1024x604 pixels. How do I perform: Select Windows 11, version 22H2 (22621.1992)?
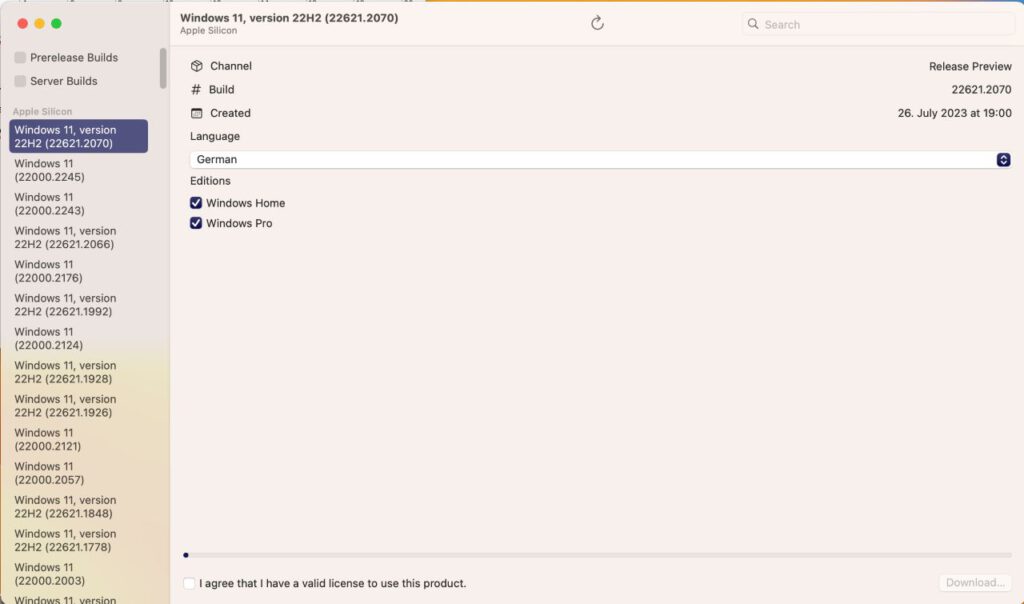(x=78, y=304)
